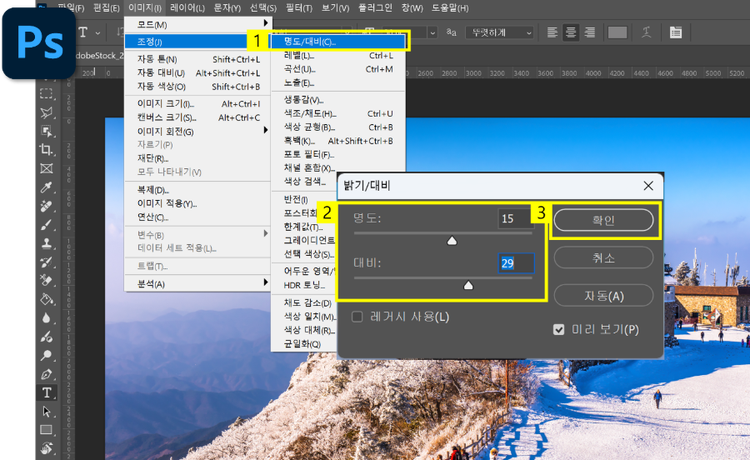Open the anti-aliasing 뚜렷하게 dropdown
750x460 pixels.
(x=500, y=33)
